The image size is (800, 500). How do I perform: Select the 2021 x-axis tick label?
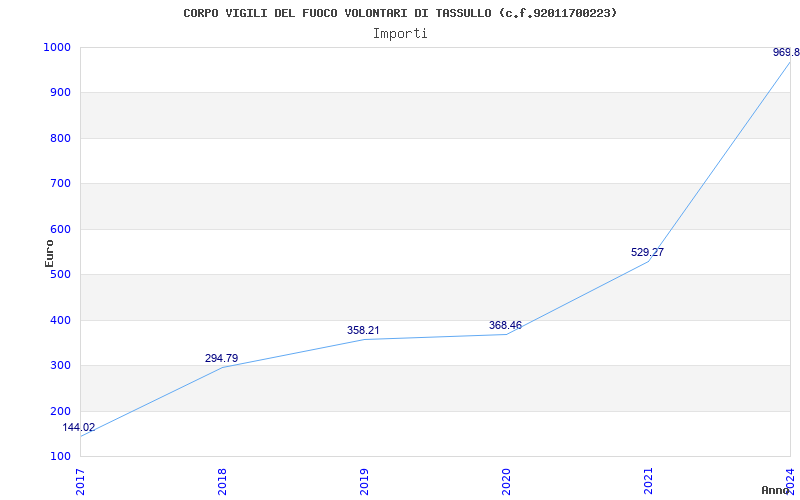click(x=648, y=481)
